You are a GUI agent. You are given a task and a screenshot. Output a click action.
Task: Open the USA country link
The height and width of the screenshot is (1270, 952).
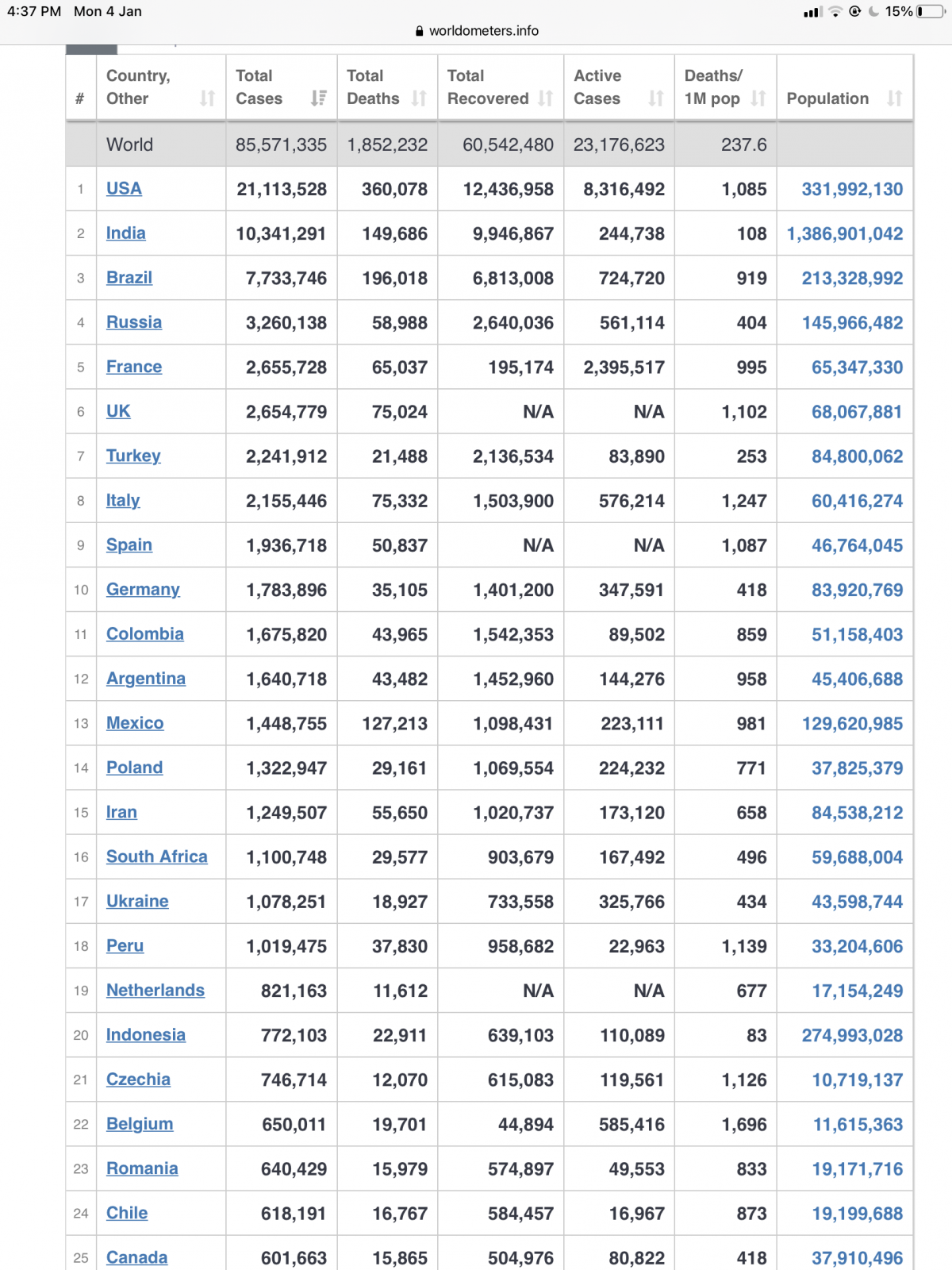[x=124, y=189]
